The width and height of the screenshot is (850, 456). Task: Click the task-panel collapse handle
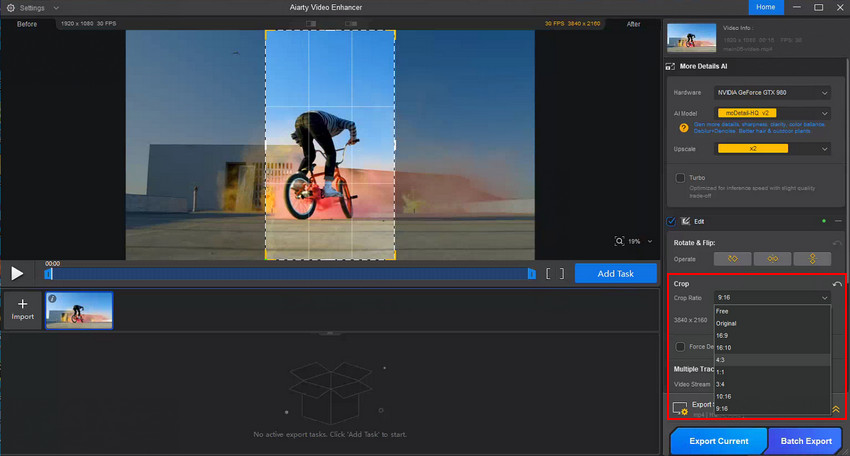click(x=330, y=333)
